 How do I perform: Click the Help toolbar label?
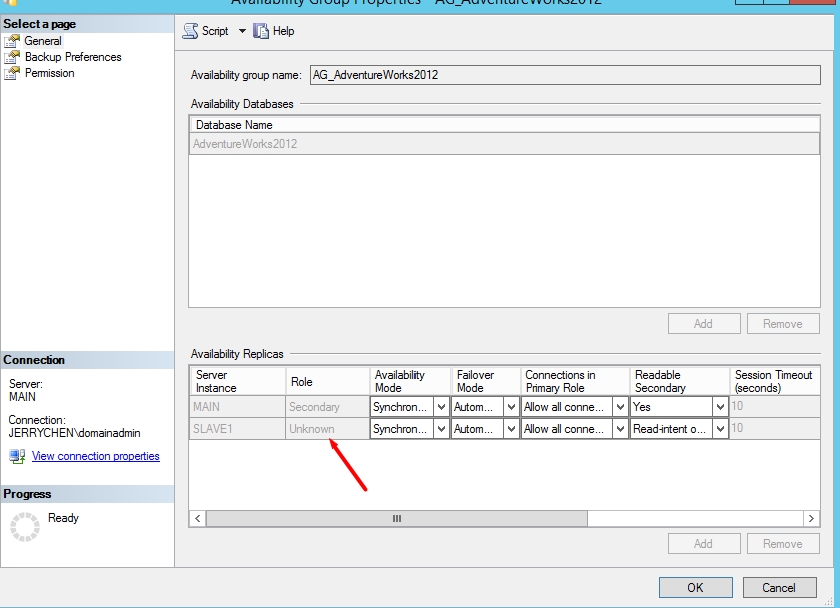pyautogui.click(x=283, y=31)
